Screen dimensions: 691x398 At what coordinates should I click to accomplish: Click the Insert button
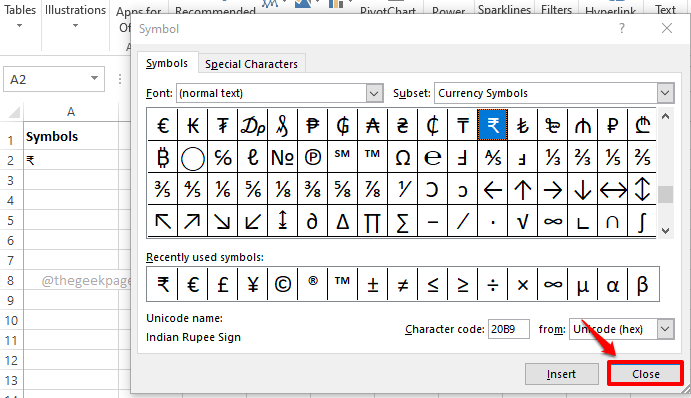click(561, 374)
